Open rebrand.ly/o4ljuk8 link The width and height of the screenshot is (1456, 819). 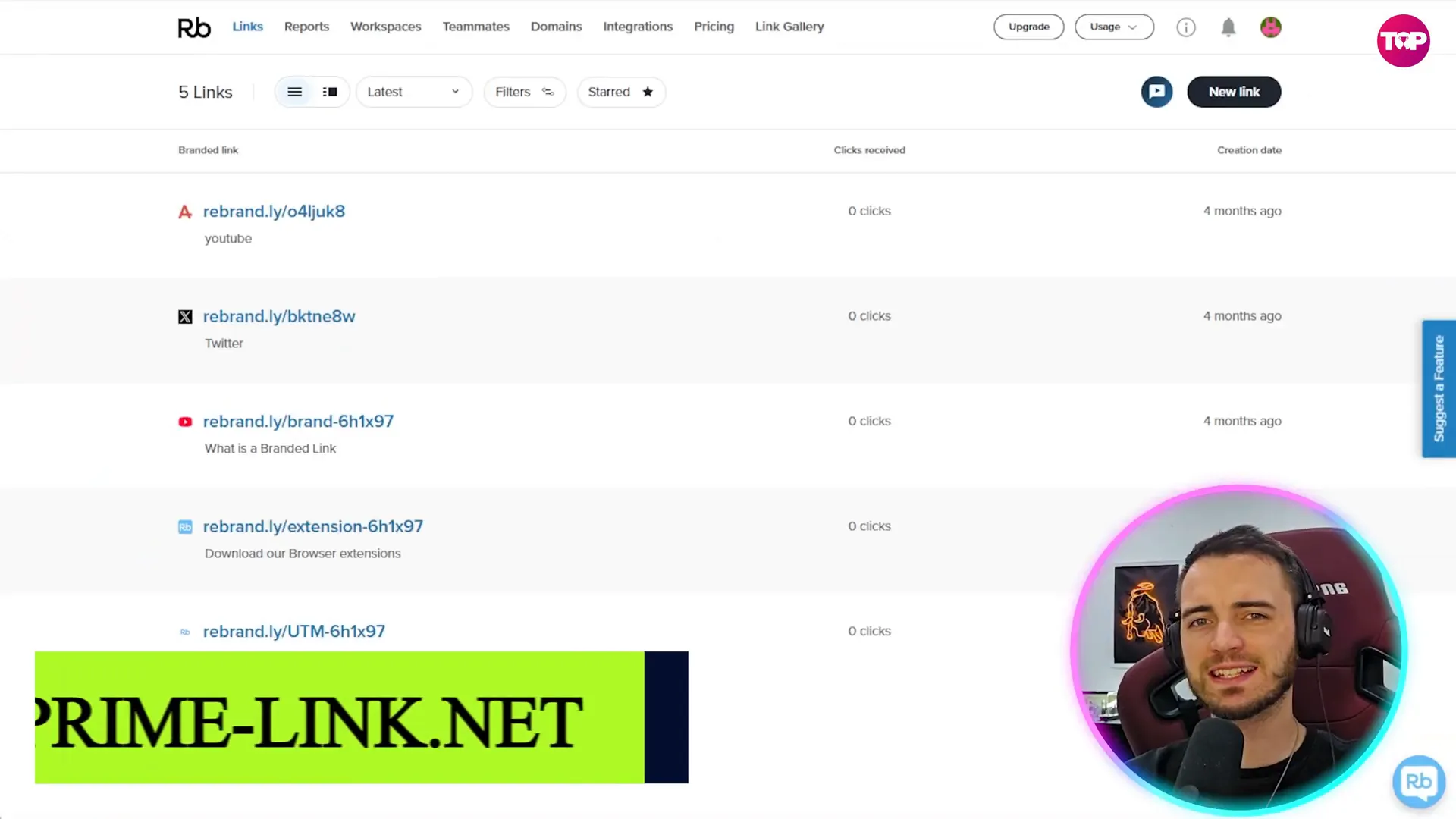(x=274, y=212)
